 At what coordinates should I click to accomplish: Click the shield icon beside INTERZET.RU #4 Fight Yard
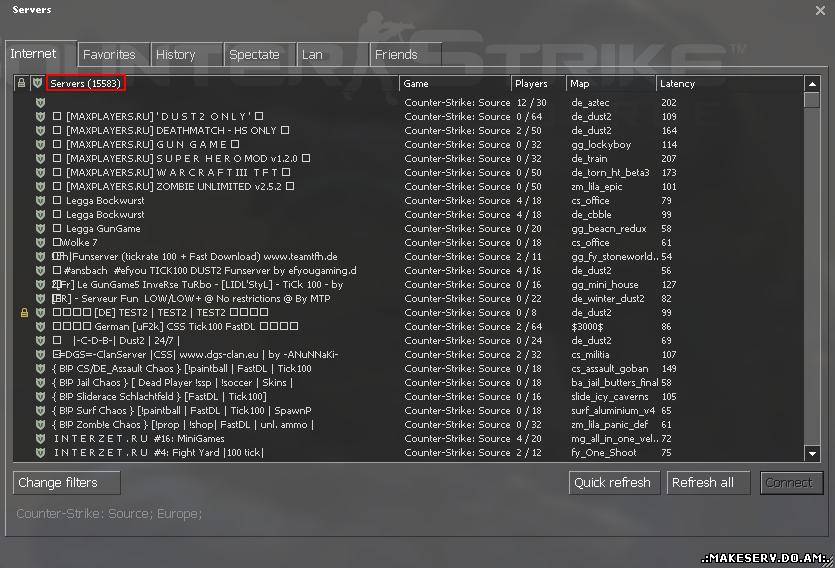(40, 452)
